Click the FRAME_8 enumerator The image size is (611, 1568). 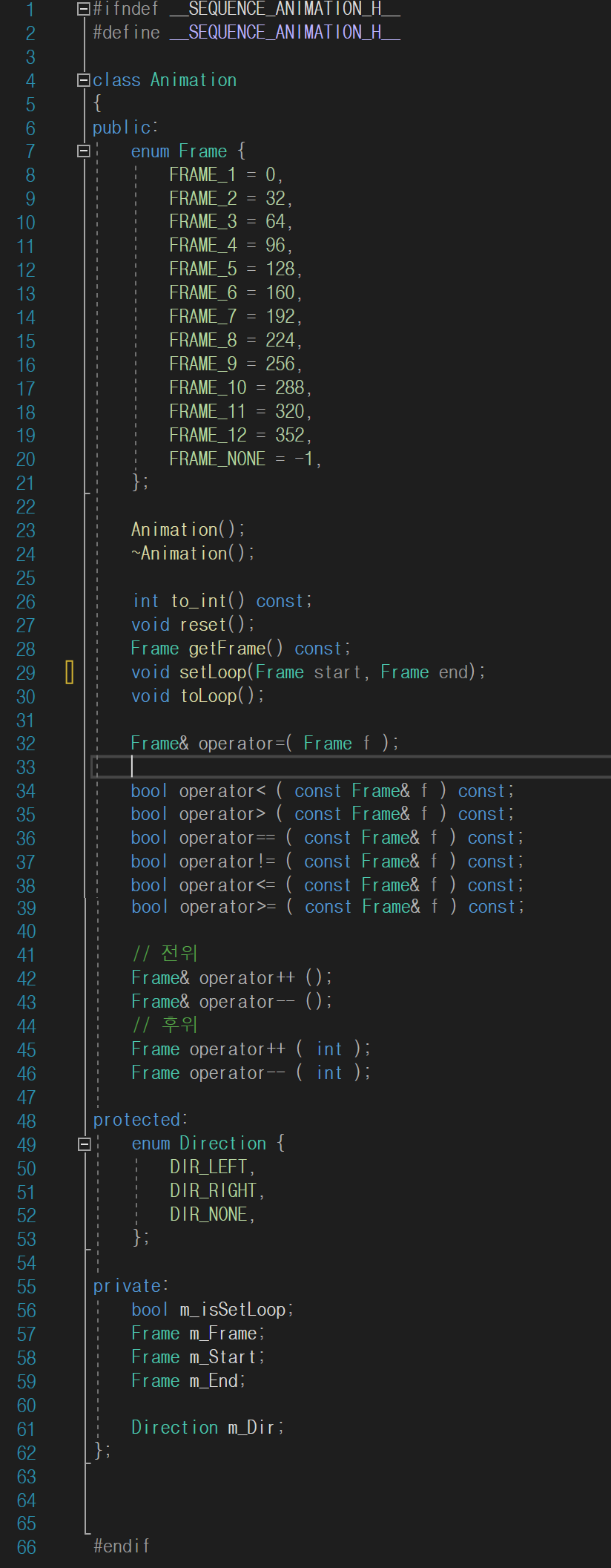tap(202, 341)
